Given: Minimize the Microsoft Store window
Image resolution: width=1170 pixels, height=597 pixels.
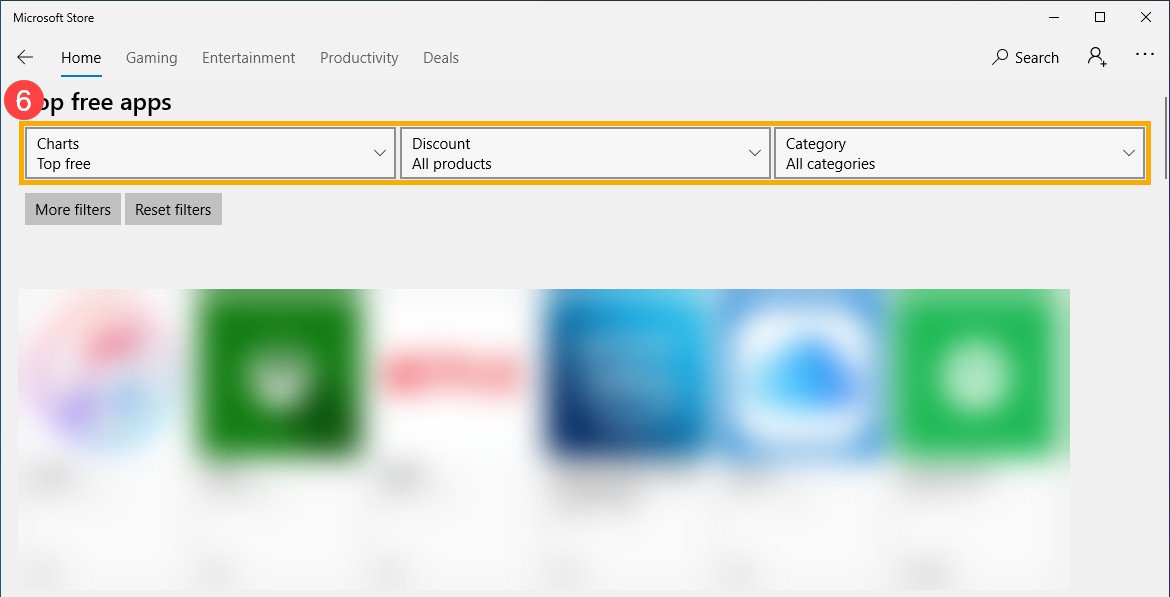Looking at the screenshot, I should tap(1054, 17).
